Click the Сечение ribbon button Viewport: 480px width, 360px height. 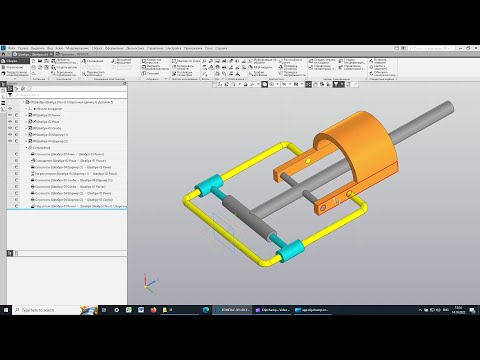tap(150, 73)
